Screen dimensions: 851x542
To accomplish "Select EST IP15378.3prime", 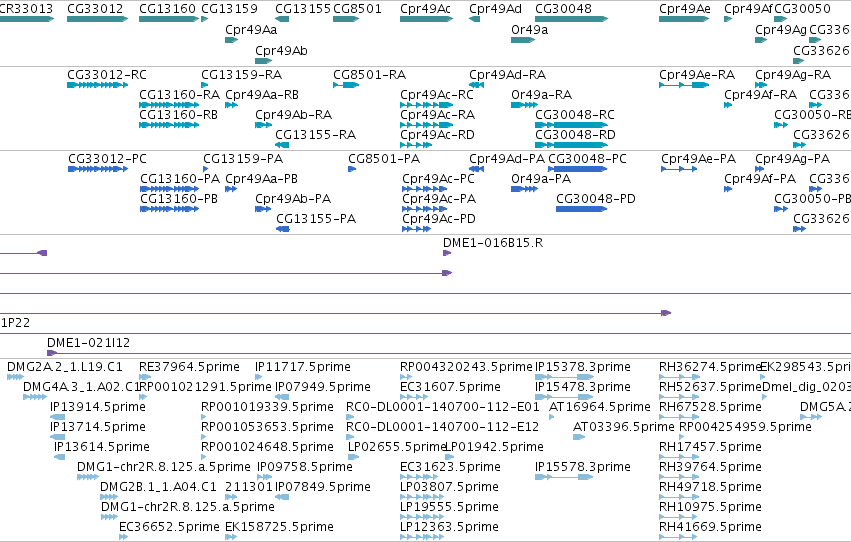I will 583,367.
